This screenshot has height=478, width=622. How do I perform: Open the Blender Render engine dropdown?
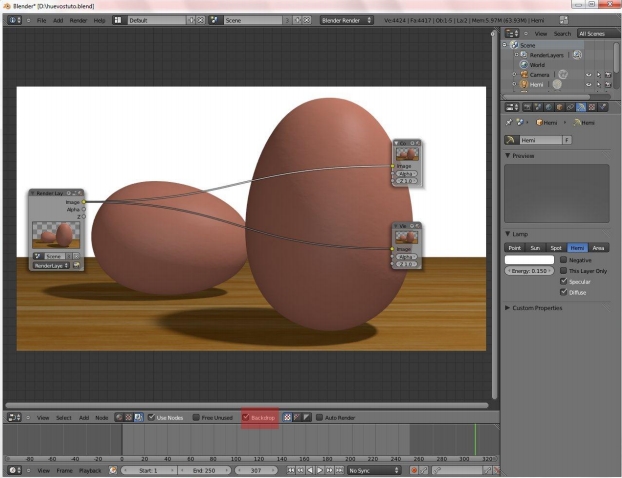(347, 20)
